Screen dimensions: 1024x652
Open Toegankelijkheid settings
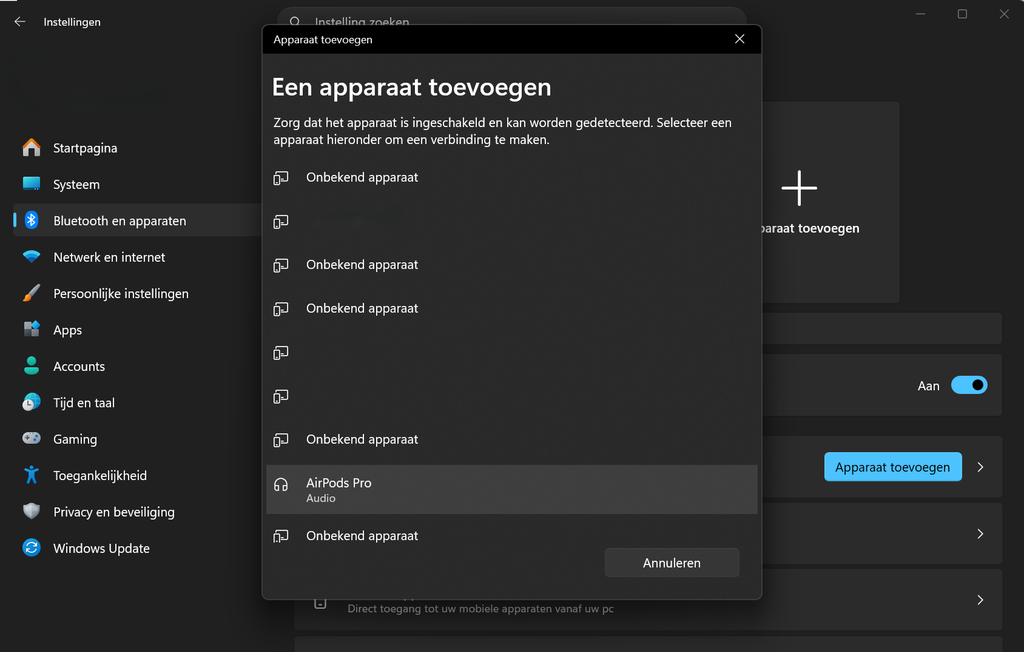pyautogui.click(x=137, y=476)
